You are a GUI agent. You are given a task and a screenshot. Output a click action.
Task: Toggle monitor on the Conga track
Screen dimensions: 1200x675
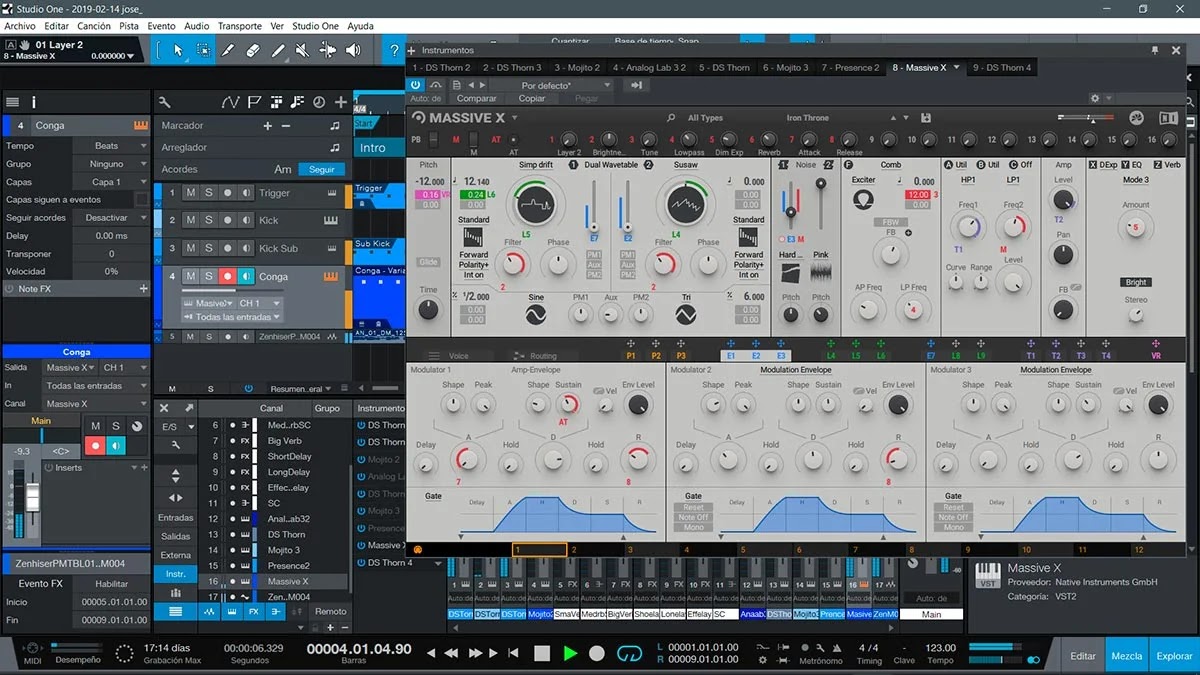[246, 276]
